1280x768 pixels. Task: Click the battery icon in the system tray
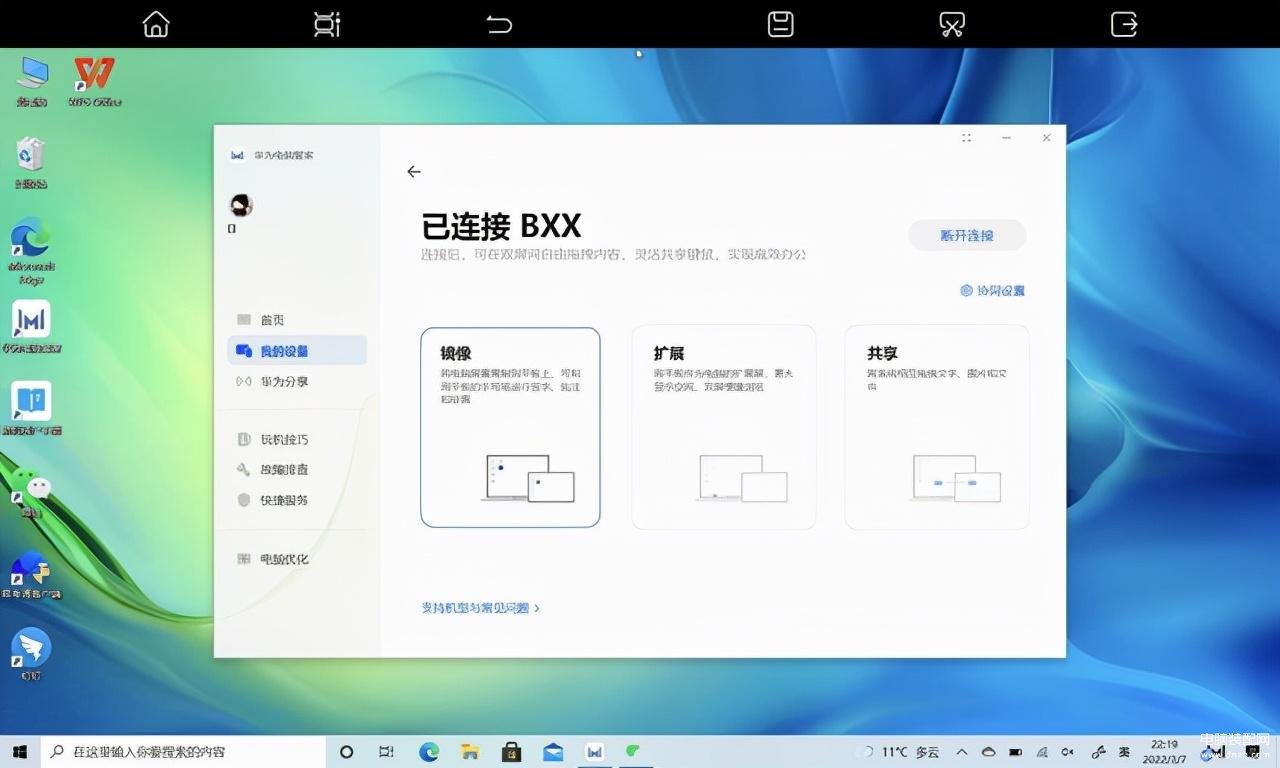coord(1016,752)
